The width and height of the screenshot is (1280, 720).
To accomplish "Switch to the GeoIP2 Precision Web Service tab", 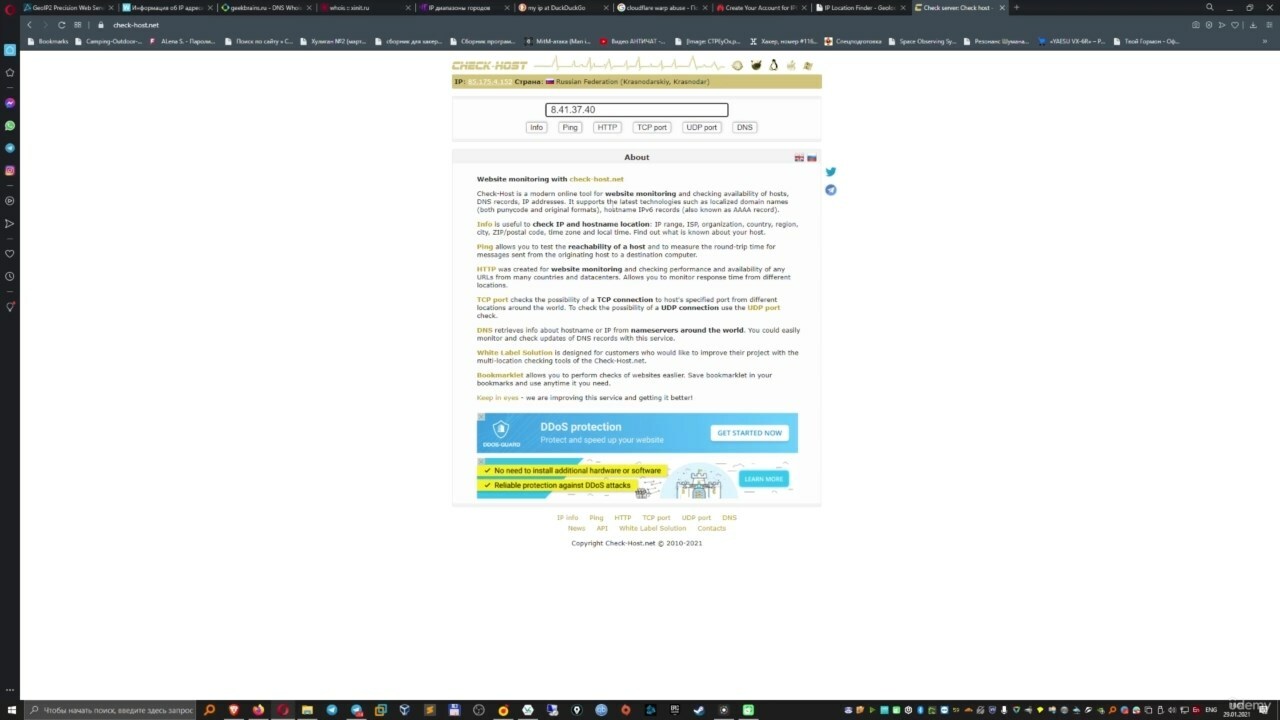I will click(69, 7).
